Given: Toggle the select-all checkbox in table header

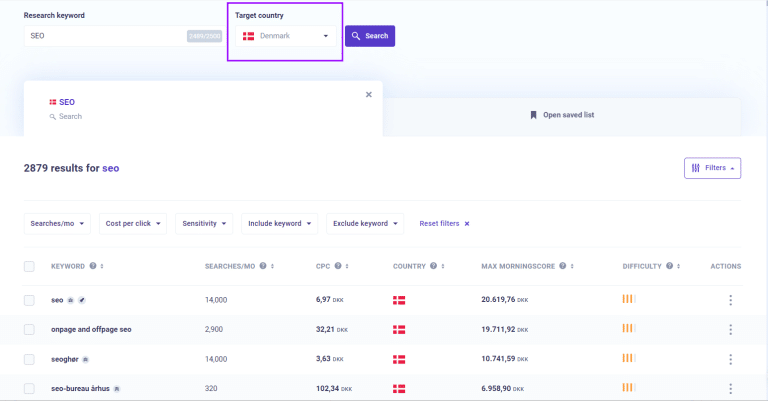Looking at the screenshot, I should (29, 266).
